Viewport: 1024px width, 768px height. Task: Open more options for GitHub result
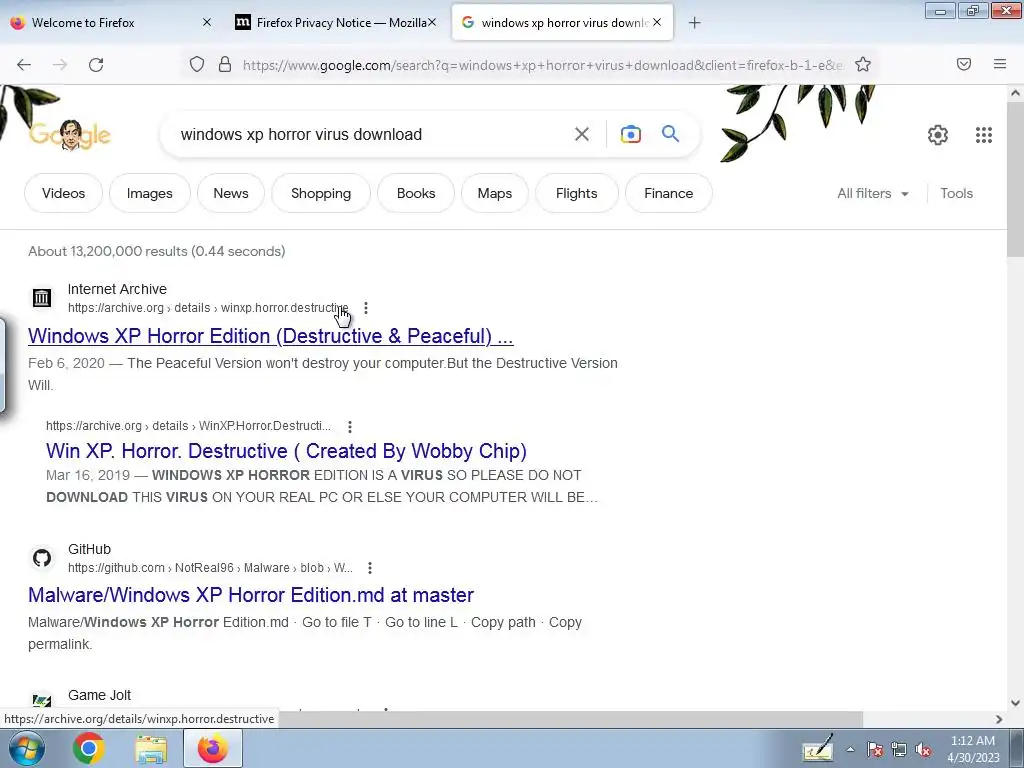370,568
